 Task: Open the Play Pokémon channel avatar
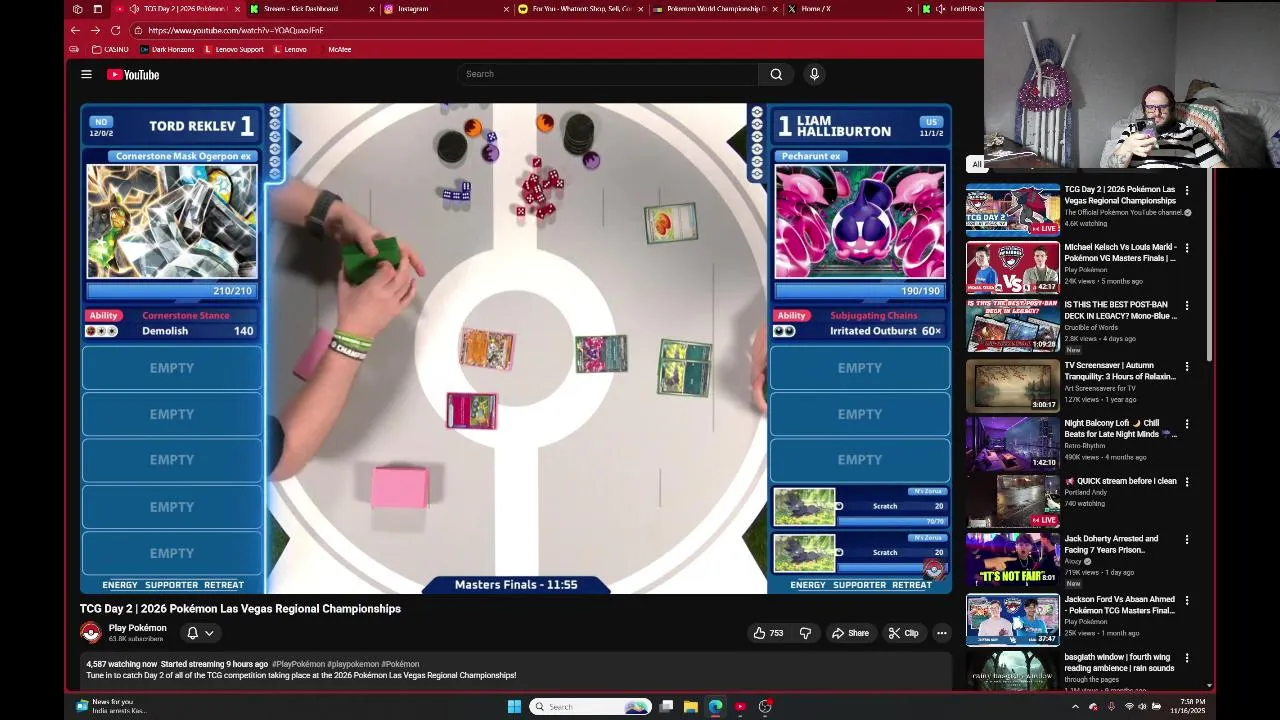coord(91,633)
